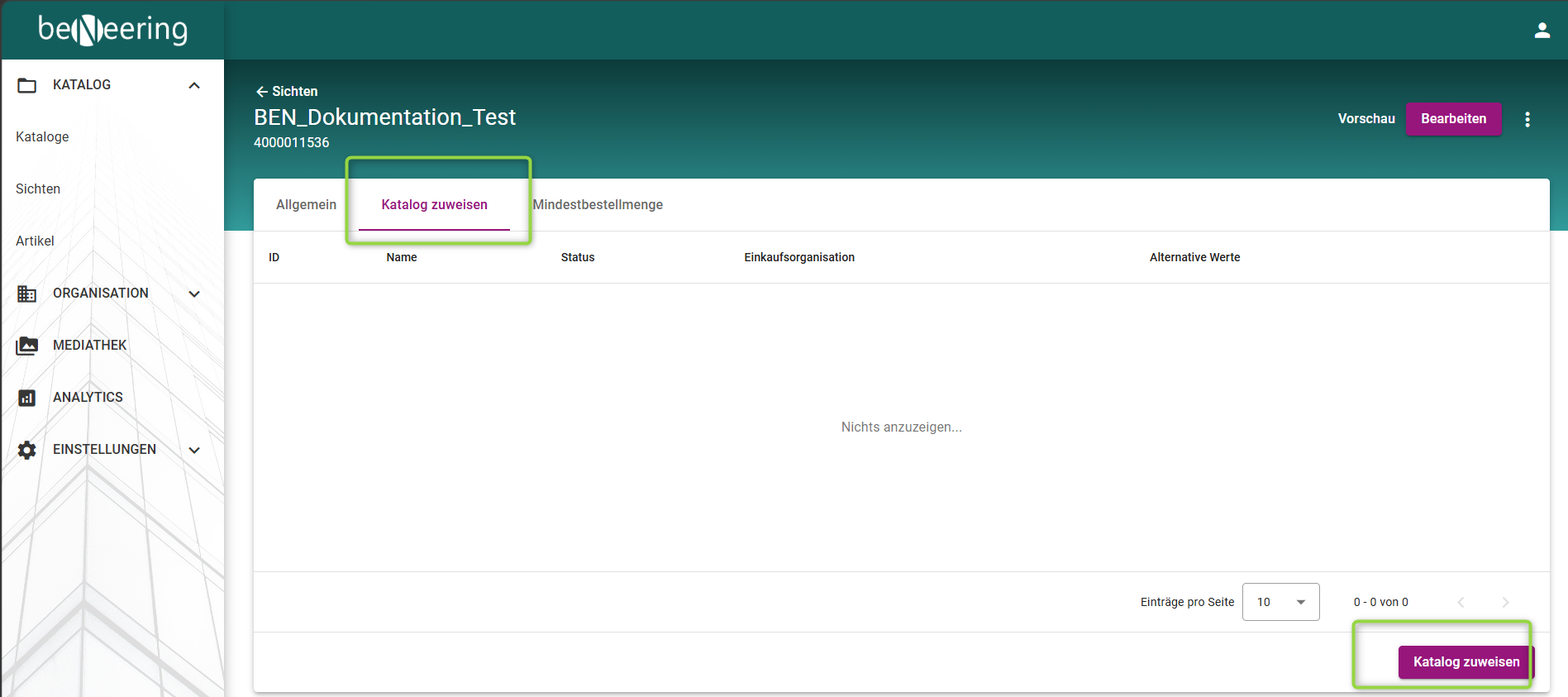Image resolution: width=1568 pixels, height=697 pixels.
Task: Click the Alternative Werte column header
Action: pos(1194,257)
